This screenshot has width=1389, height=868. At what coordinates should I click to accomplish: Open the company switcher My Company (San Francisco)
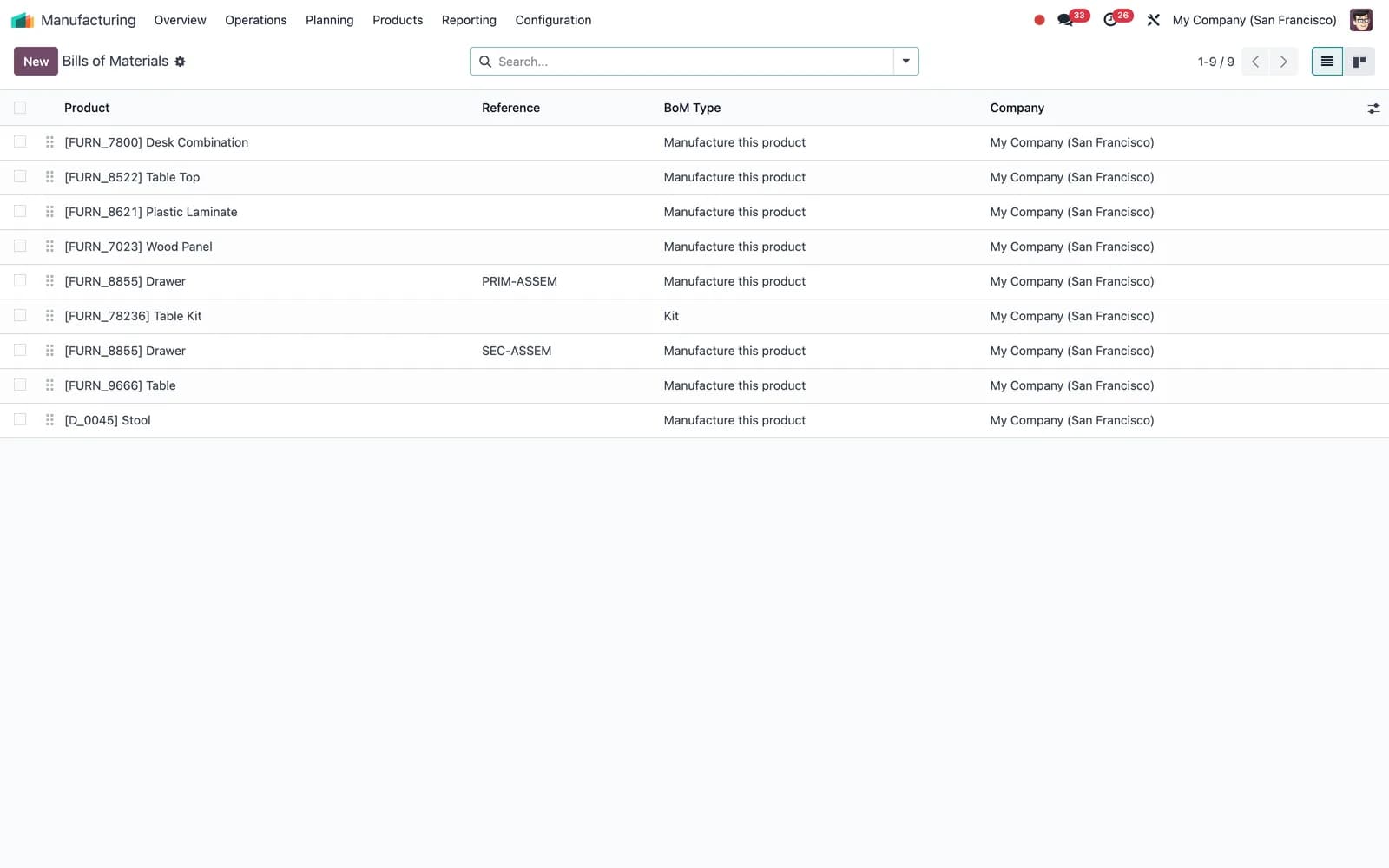(x=1254, y=20)
